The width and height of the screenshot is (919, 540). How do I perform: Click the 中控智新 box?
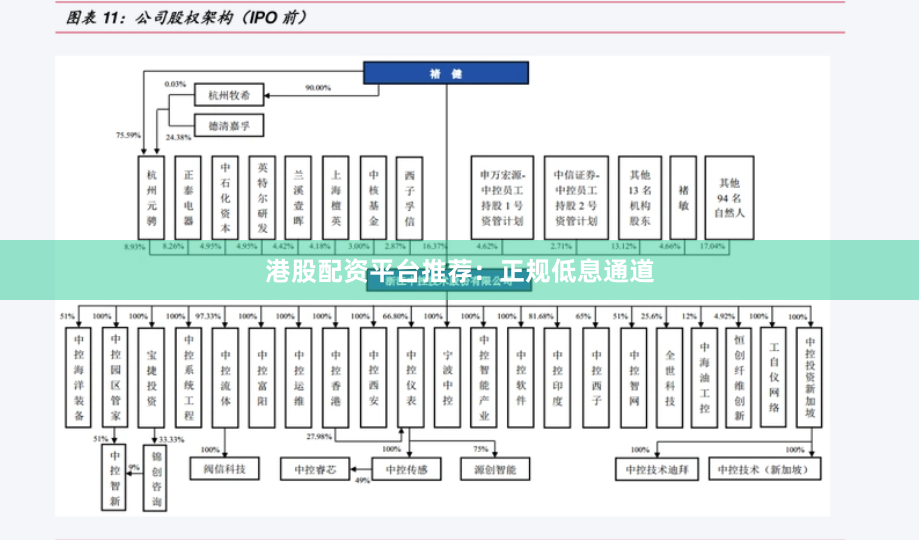pos(114,477)
